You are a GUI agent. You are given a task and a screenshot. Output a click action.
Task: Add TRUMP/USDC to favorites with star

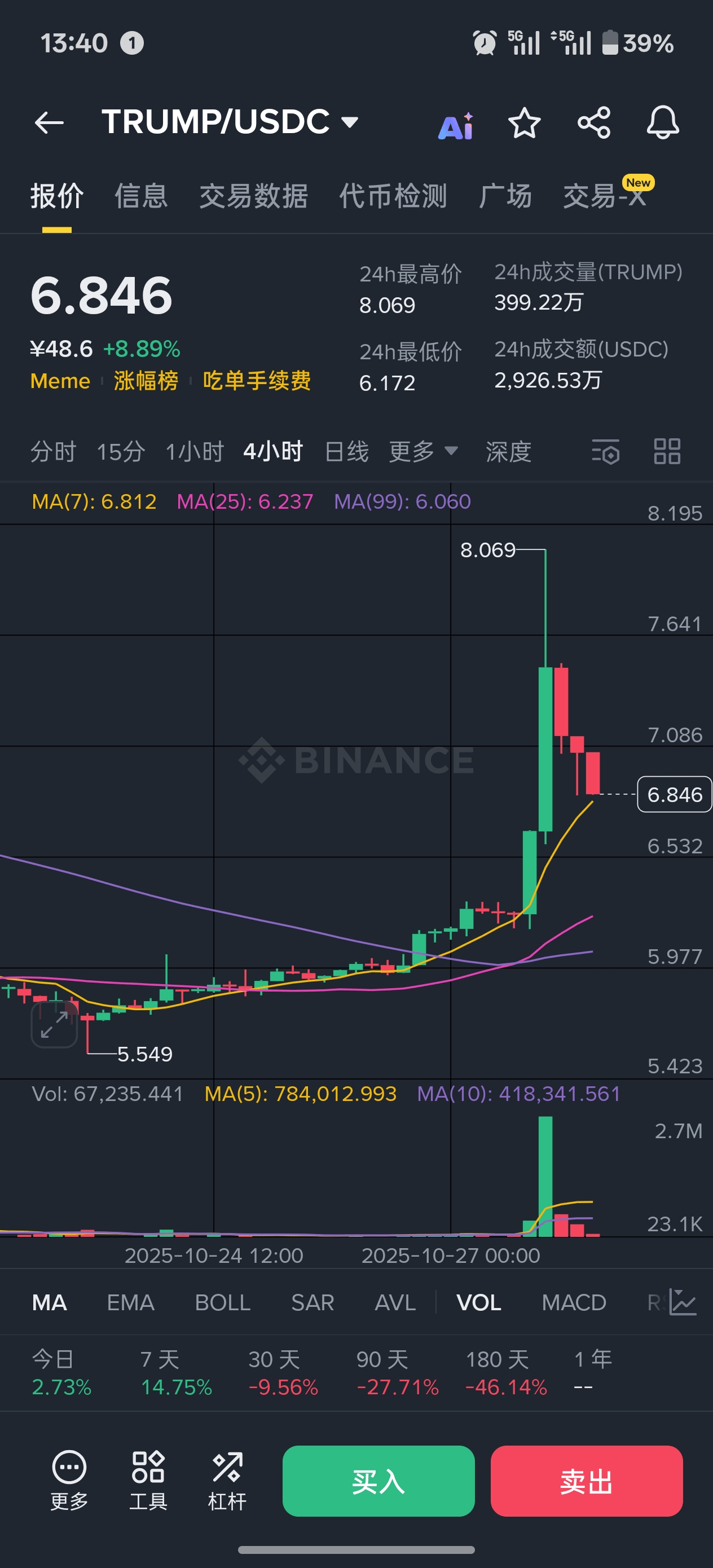(524, 124)
